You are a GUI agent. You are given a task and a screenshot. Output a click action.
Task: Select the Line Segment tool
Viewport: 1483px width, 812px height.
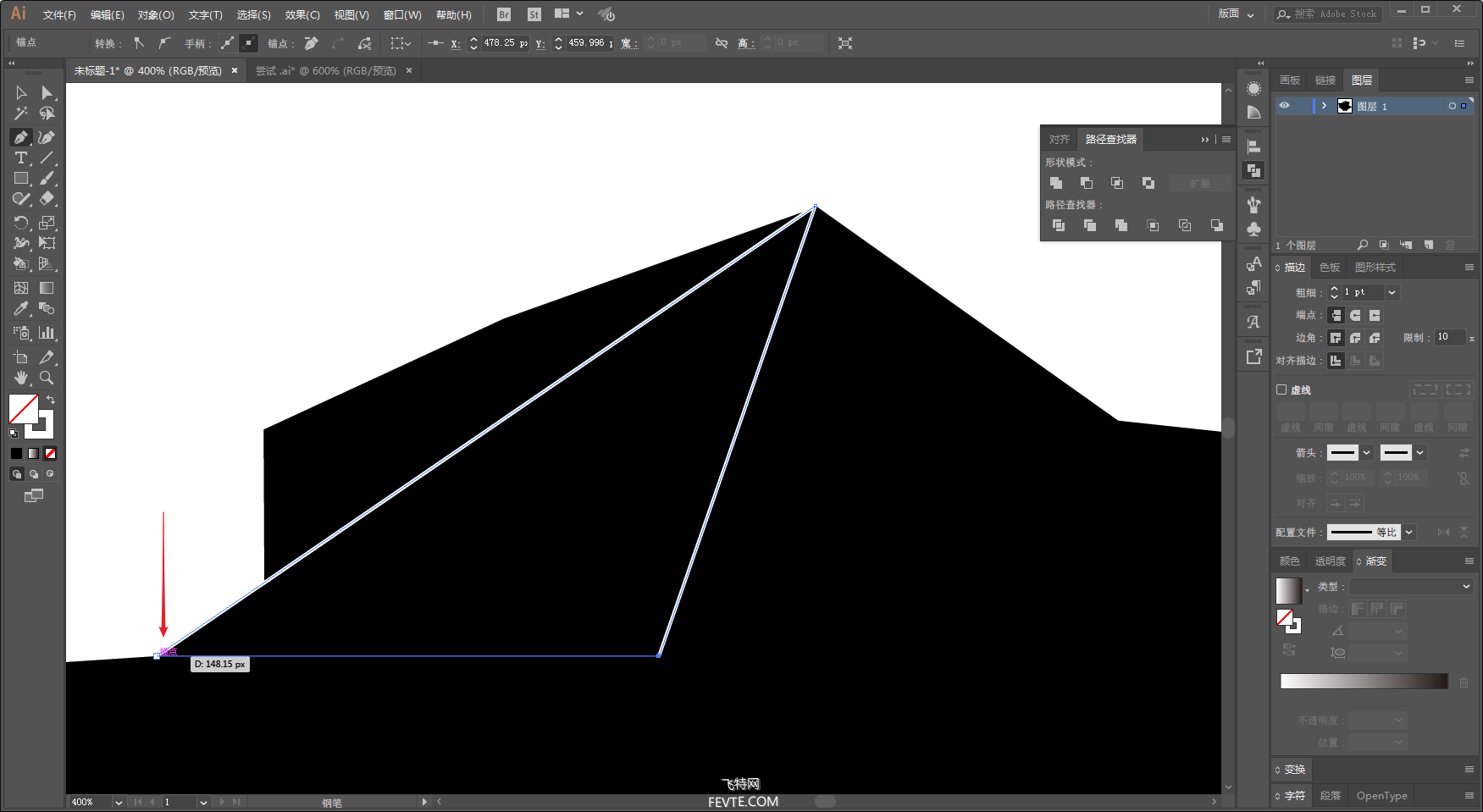47,157
